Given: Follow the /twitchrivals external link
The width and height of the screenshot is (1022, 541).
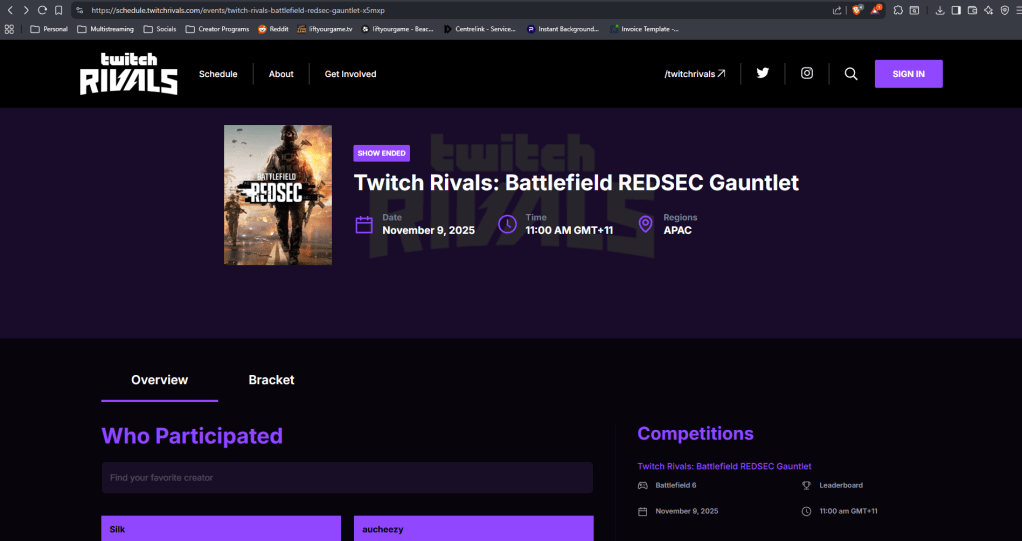Looking at the screenshot, I should pyautogui.click(x=695, y=74).
